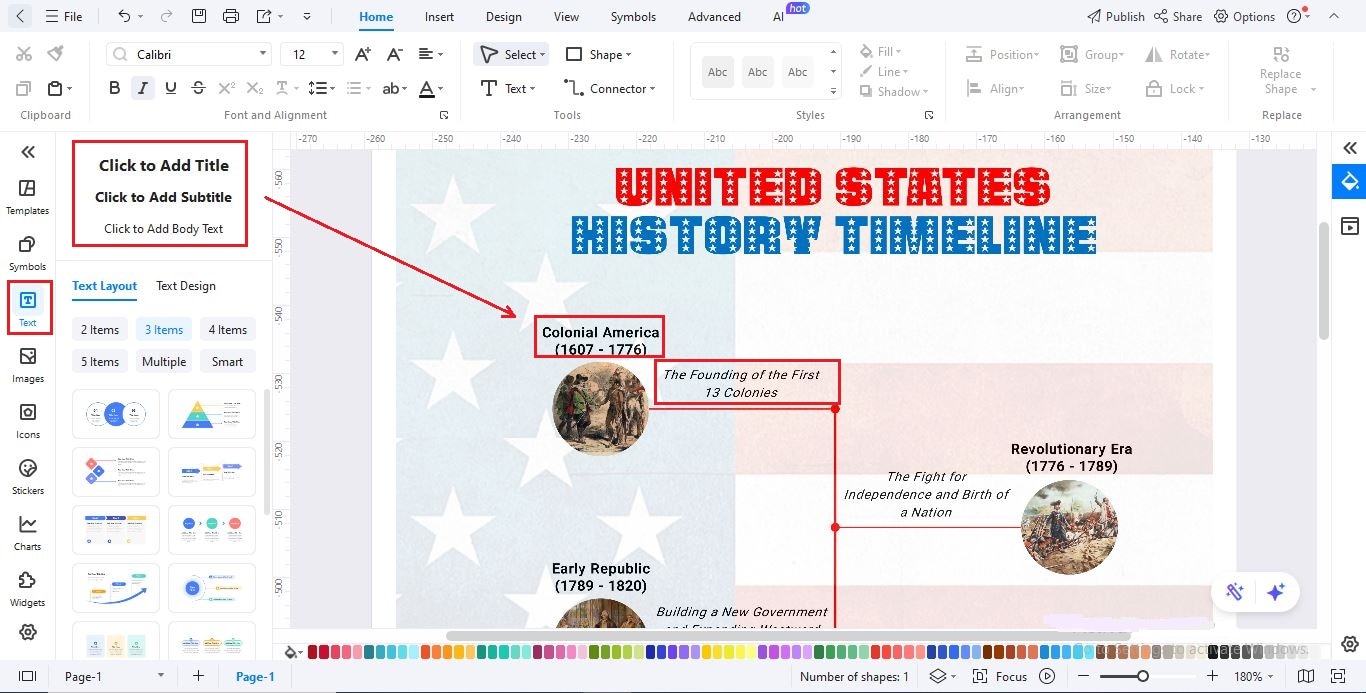
Task: Select the pyramid text layout thumbnail
Action: 212,414
